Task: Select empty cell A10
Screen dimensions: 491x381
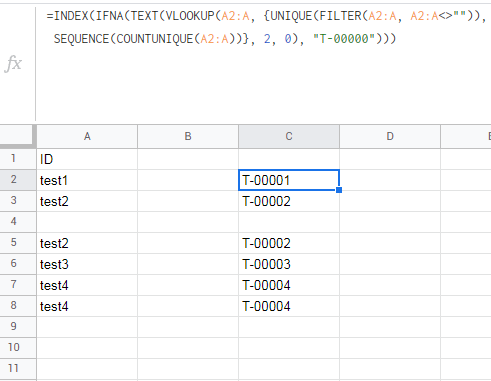Action: pos(87,348)
